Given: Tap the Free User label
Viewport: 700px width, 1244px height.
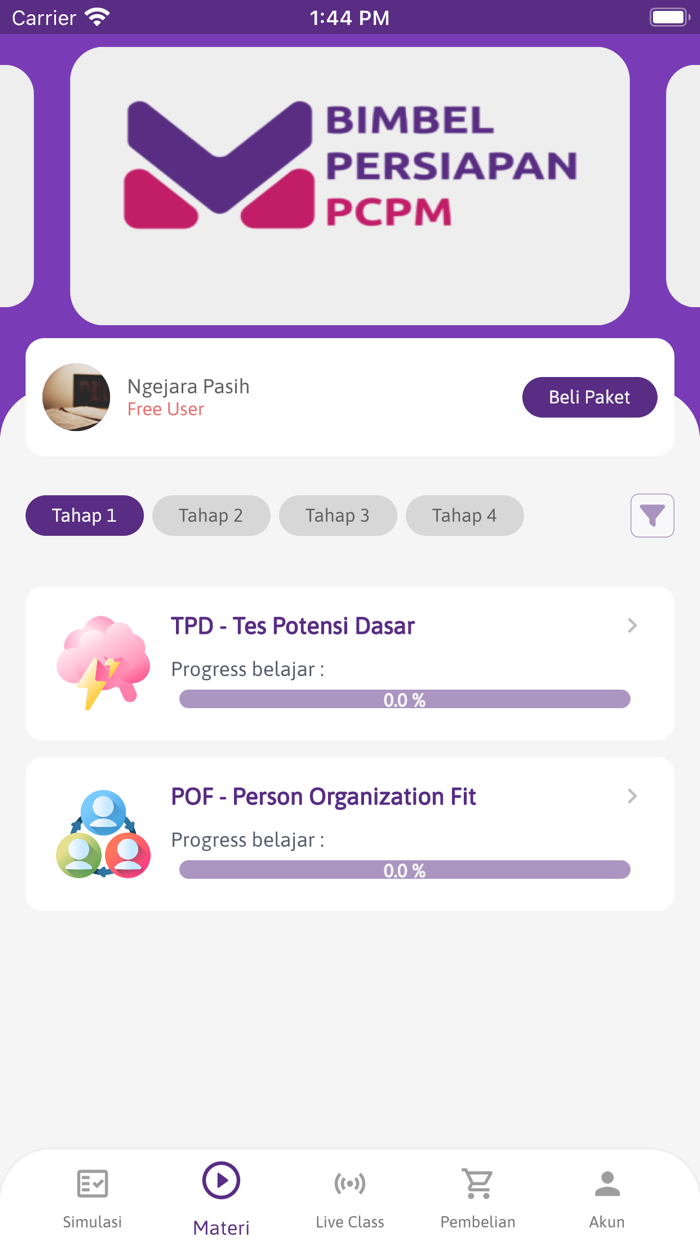Looking at the screenshot, I should coord(166,409).
